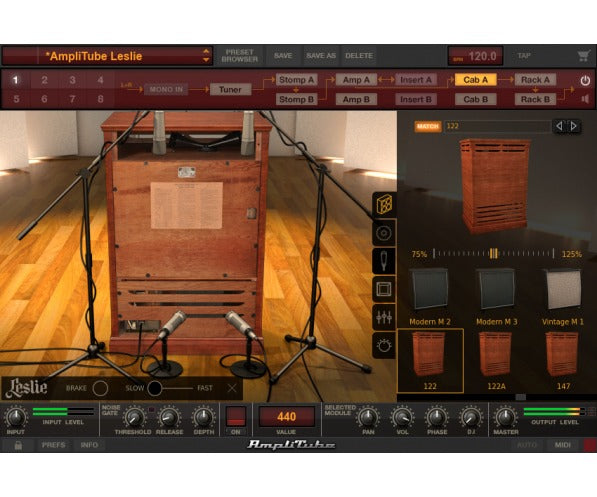The width and height of the screenshot is (597, 497).
Task: Click the noise gate THRESHOLD knob
Action: (x=134, y=417)
